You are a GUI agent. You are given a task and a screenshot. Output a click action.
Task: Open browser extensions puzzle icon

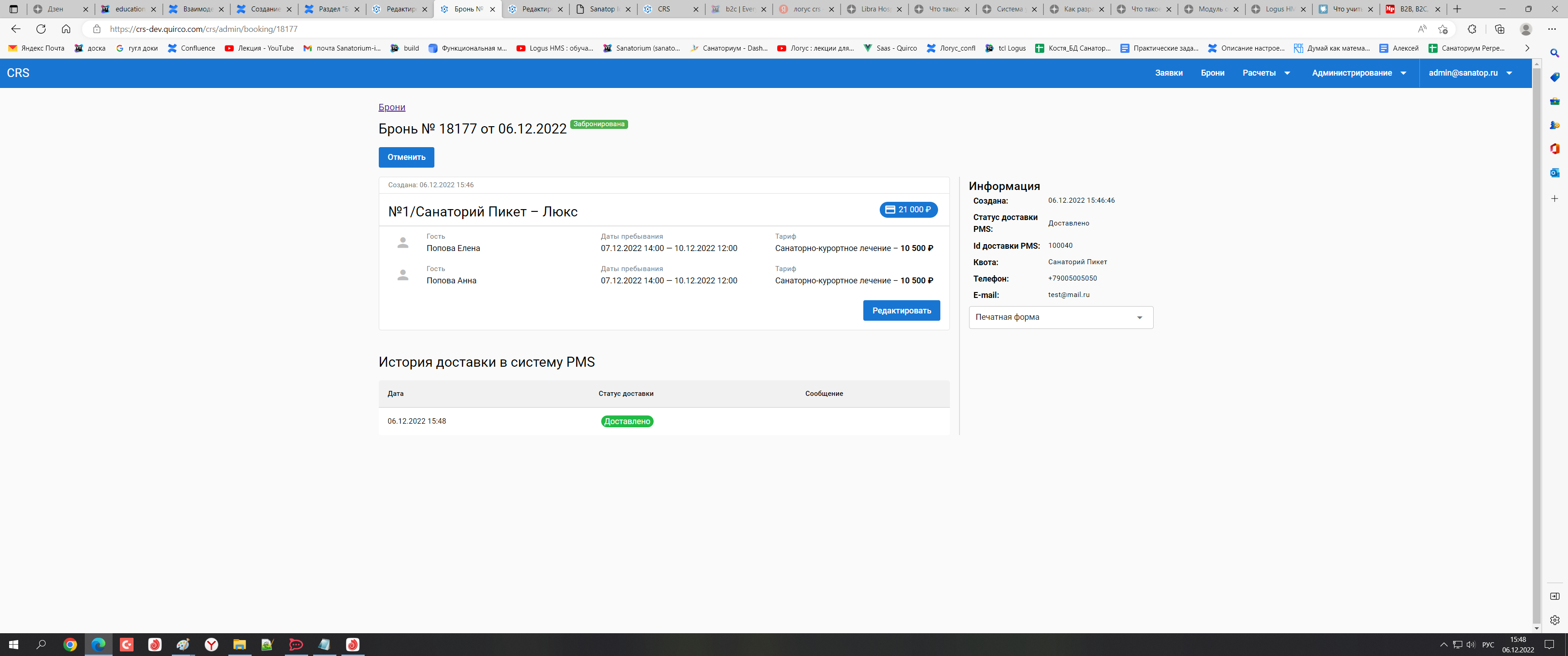click(1472, 29)
